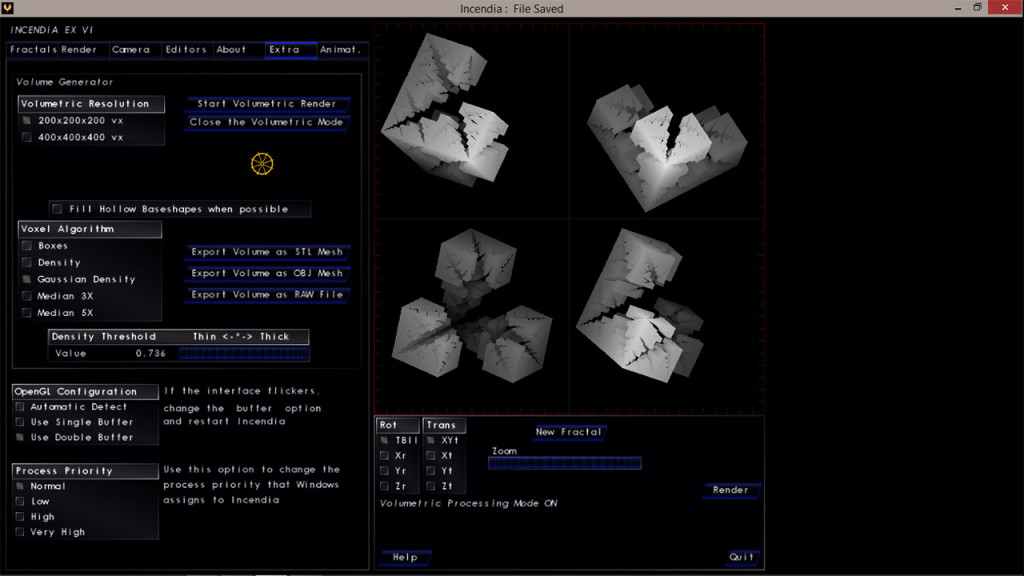Click 'Volumetric Processing Mode ON' status text
The image size is (1024, 576).
click(x=469, y=504)
